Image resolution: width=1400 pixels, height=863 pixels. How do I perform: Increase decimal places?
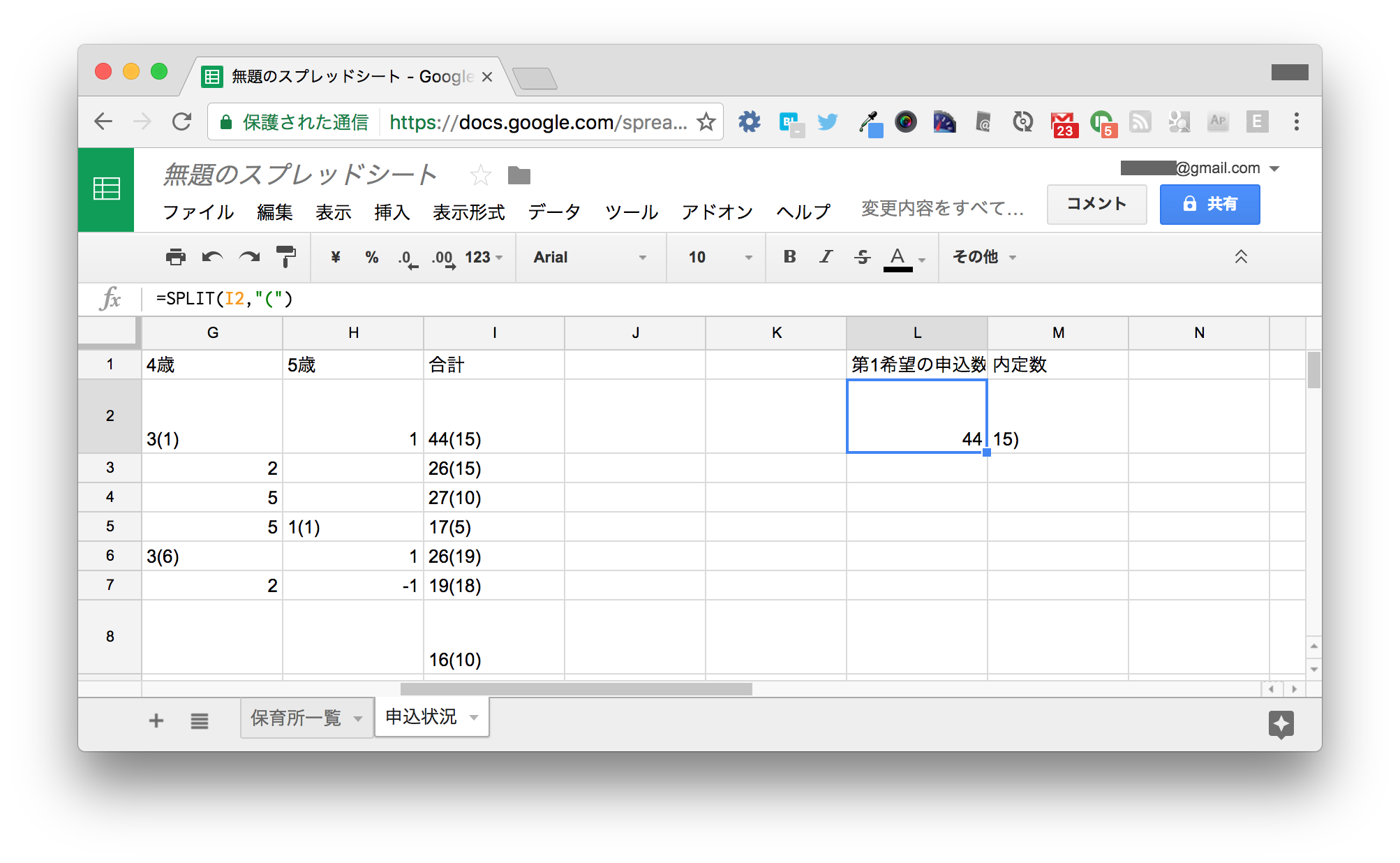pos(444,258)
